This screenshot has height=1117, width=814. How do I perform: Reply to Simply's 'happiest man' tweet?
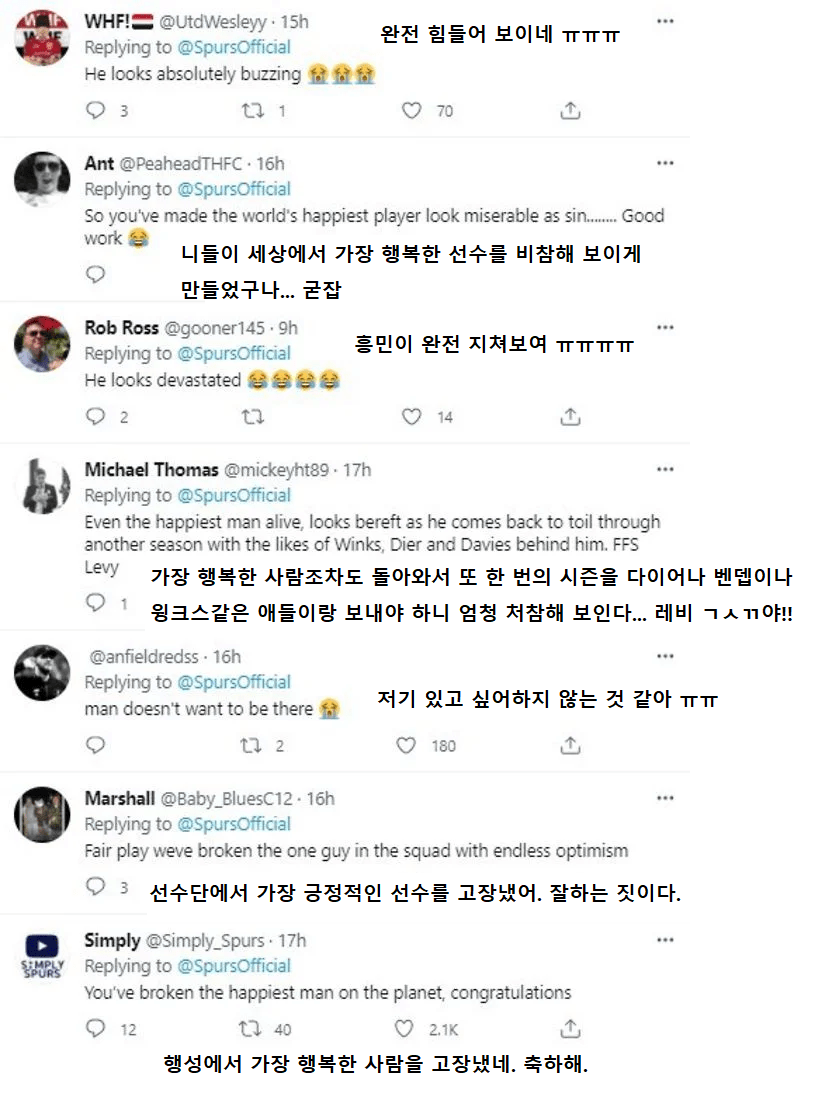point(96,1028)
